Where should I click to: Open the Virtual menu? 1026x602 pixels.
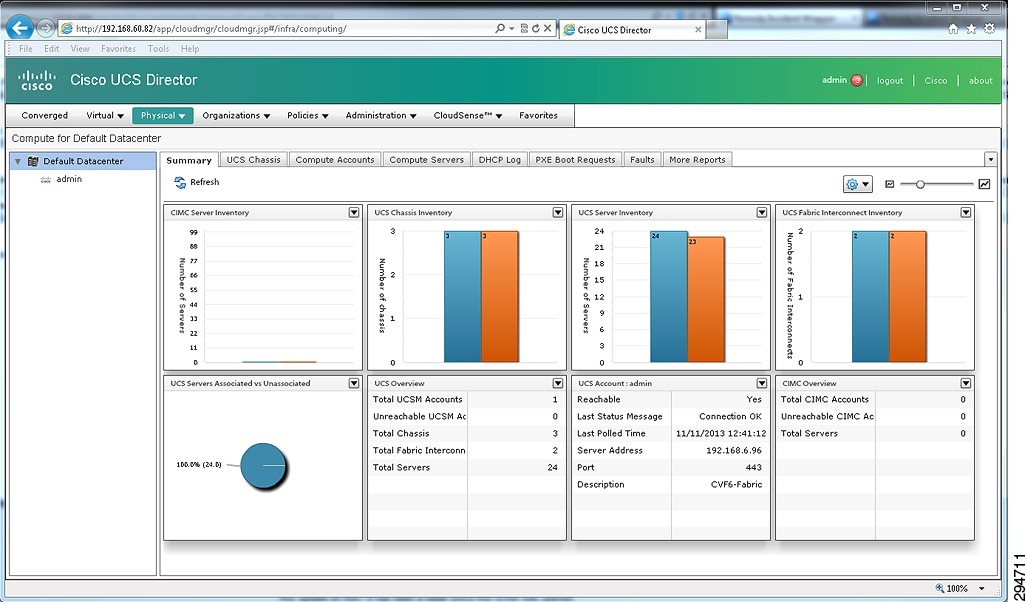[x=105, y=115]
